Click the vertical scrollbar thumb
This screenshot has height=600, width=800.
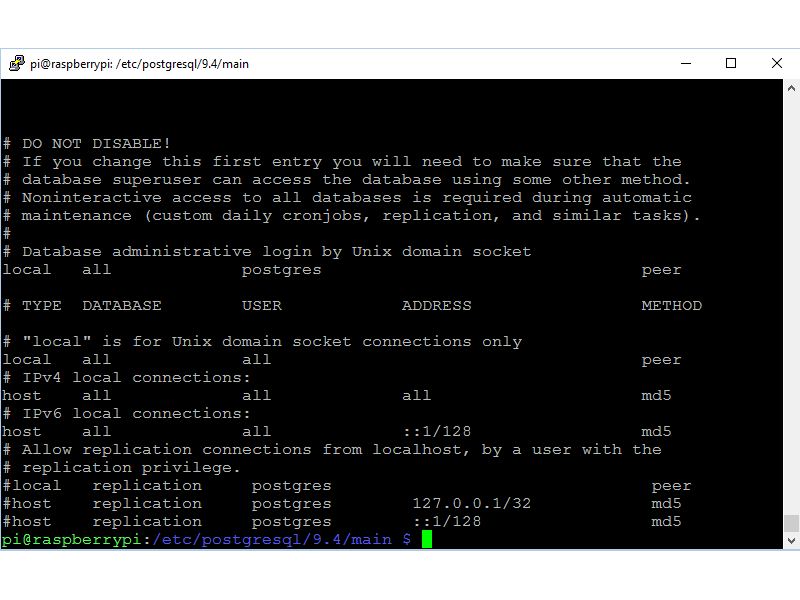[791, 523]
